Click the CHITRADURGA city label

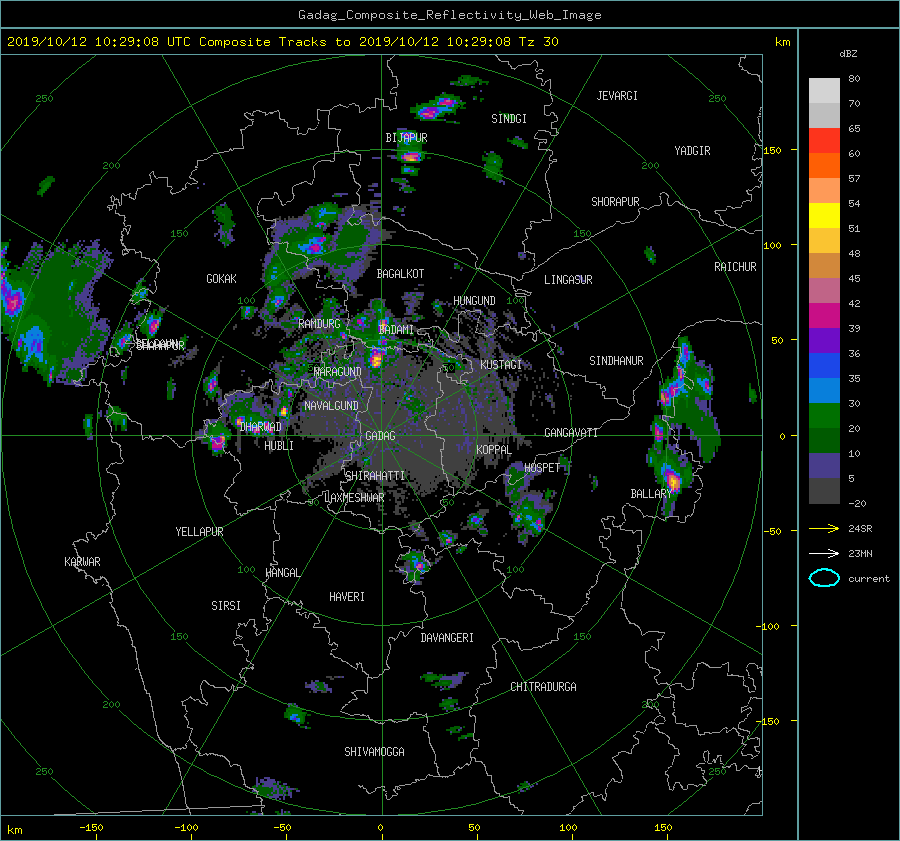tap(543, 687)
